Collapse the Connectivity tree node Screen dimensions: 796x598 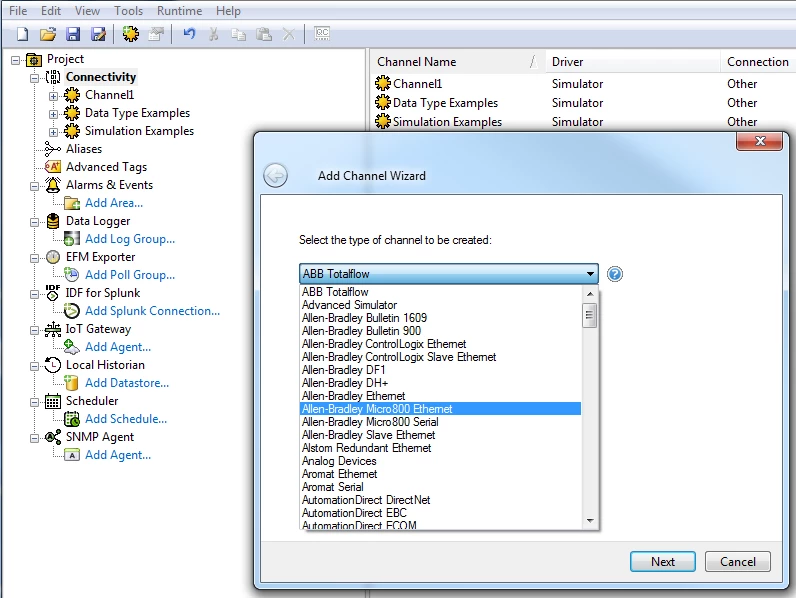point(35,78)
